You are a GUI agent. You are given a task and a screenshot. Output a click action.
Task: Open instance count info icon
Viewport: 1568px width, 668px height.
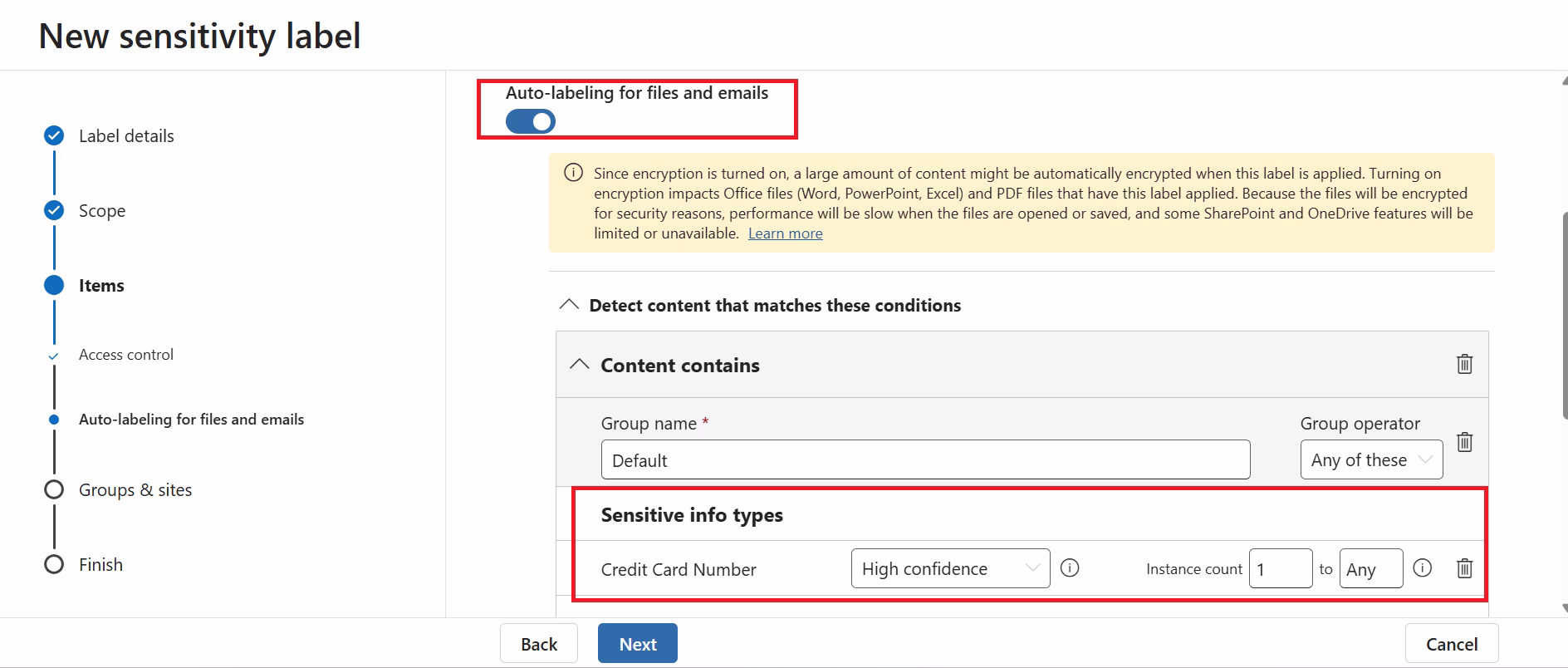[x=1423, y=568]
